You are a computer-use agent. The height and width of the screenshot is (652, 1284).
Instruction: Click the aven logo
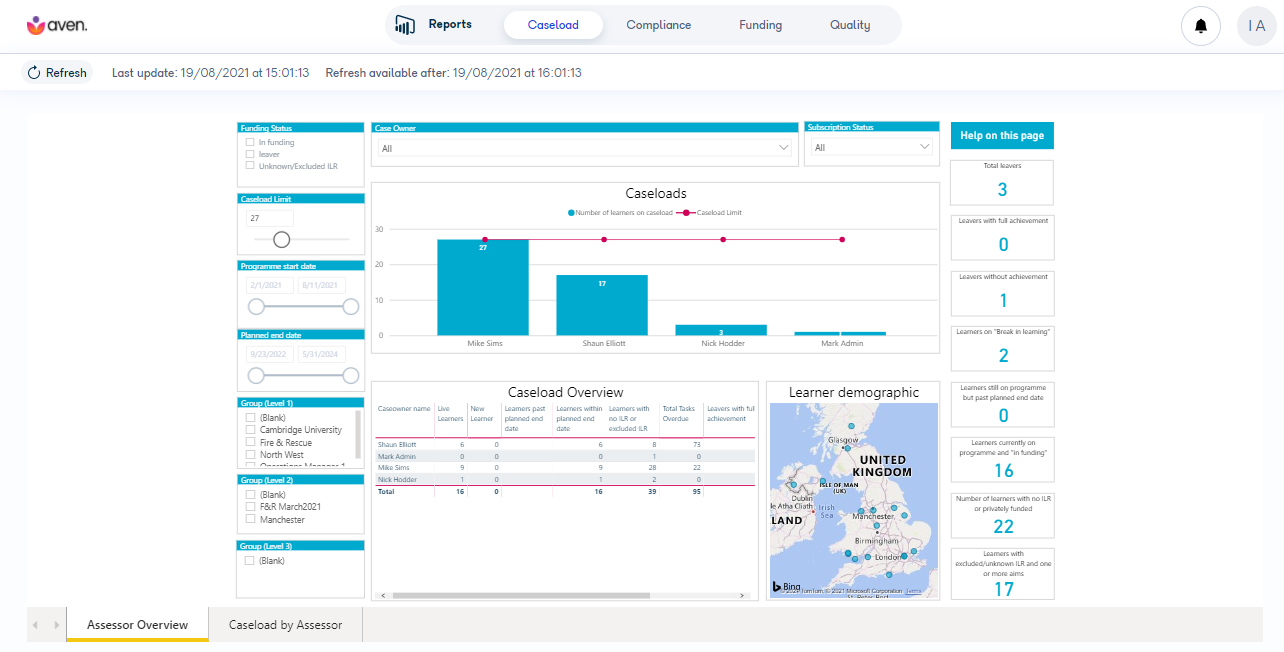point(56,25)
